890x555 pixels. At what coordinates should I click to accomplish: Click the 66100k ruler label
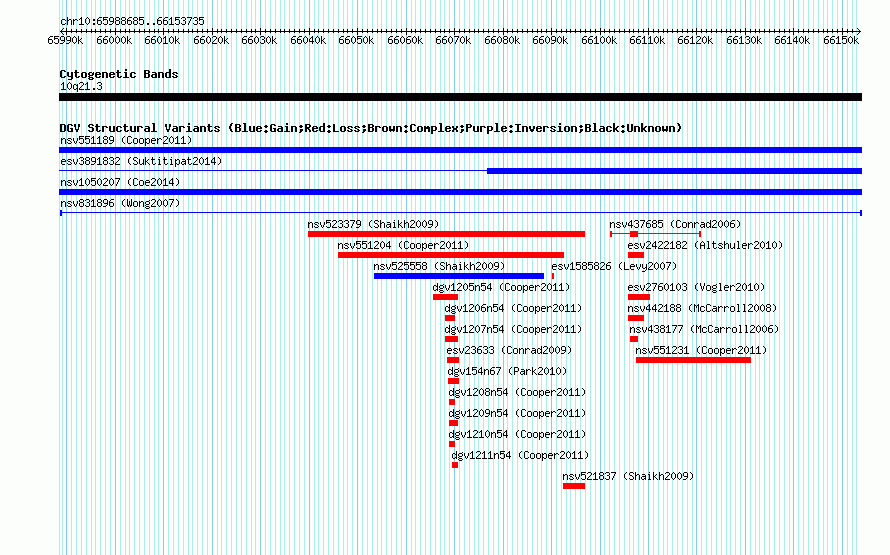coord(599,40)
